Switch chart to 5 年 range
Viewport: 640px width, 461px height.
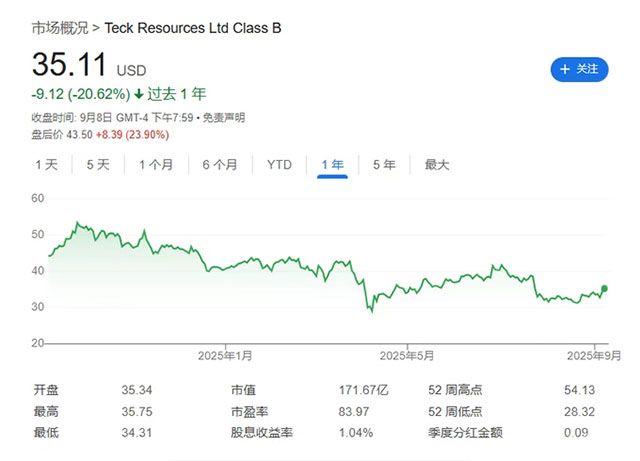point(384,165)
